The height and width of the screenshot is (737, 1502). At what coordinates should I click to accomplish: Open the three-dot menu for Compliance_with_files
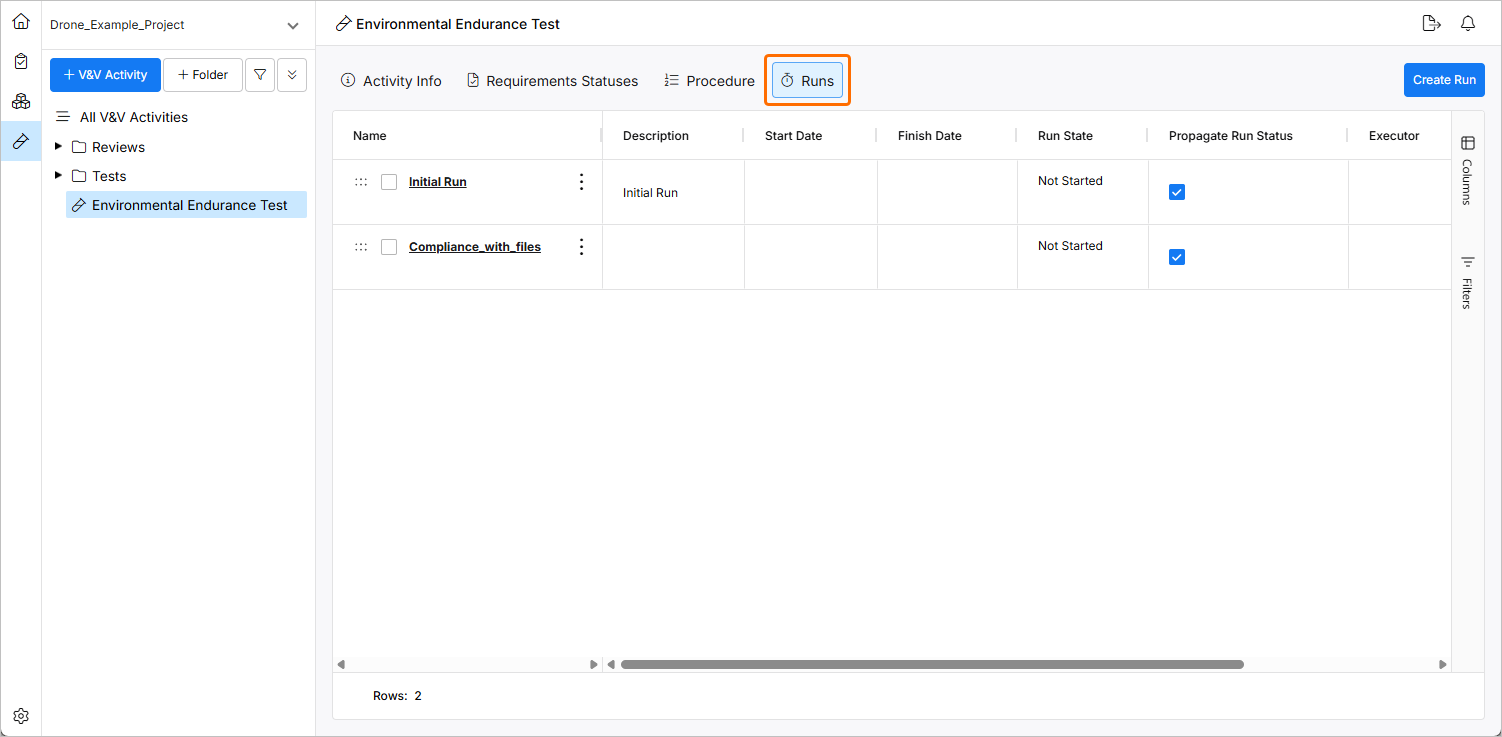click(581, 247)
